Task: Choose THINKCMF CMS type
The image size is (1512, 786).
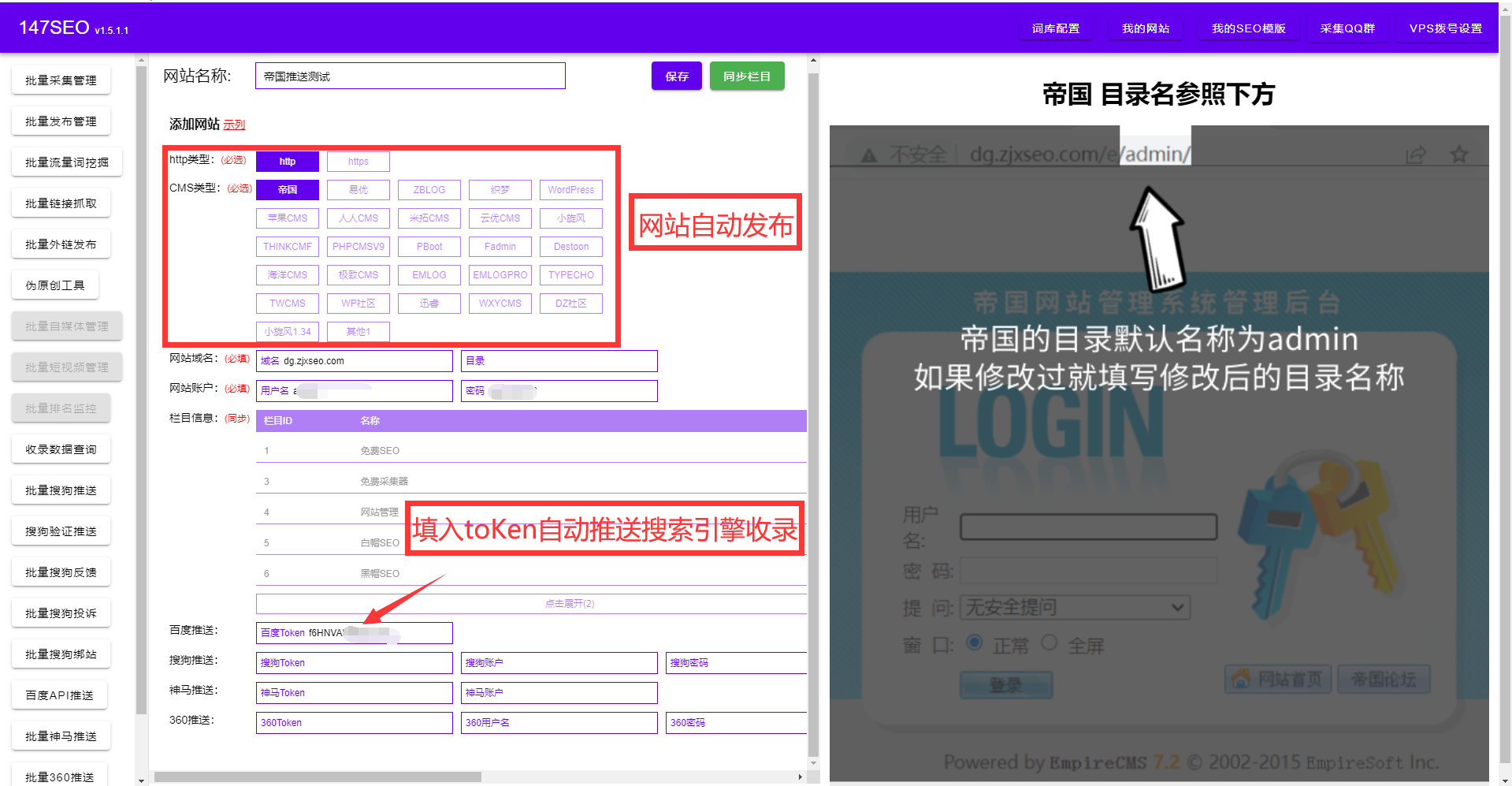Action: tap(288, 247)
